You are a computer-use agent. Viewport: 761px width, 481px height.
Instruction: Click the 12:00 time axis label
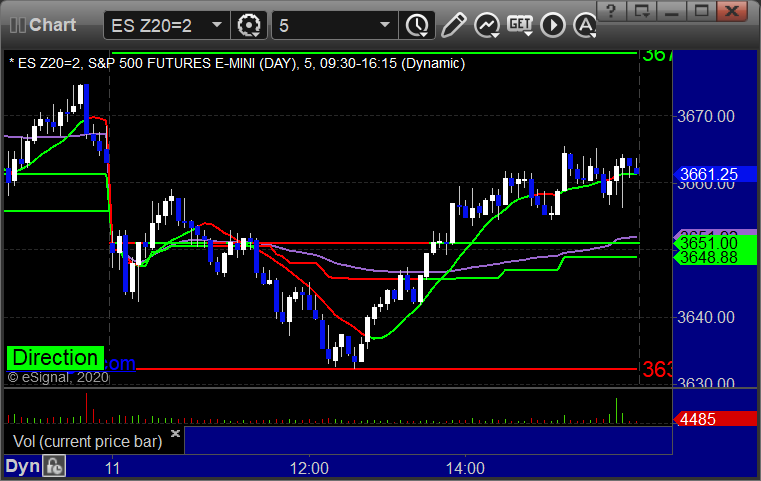point(309,468)
